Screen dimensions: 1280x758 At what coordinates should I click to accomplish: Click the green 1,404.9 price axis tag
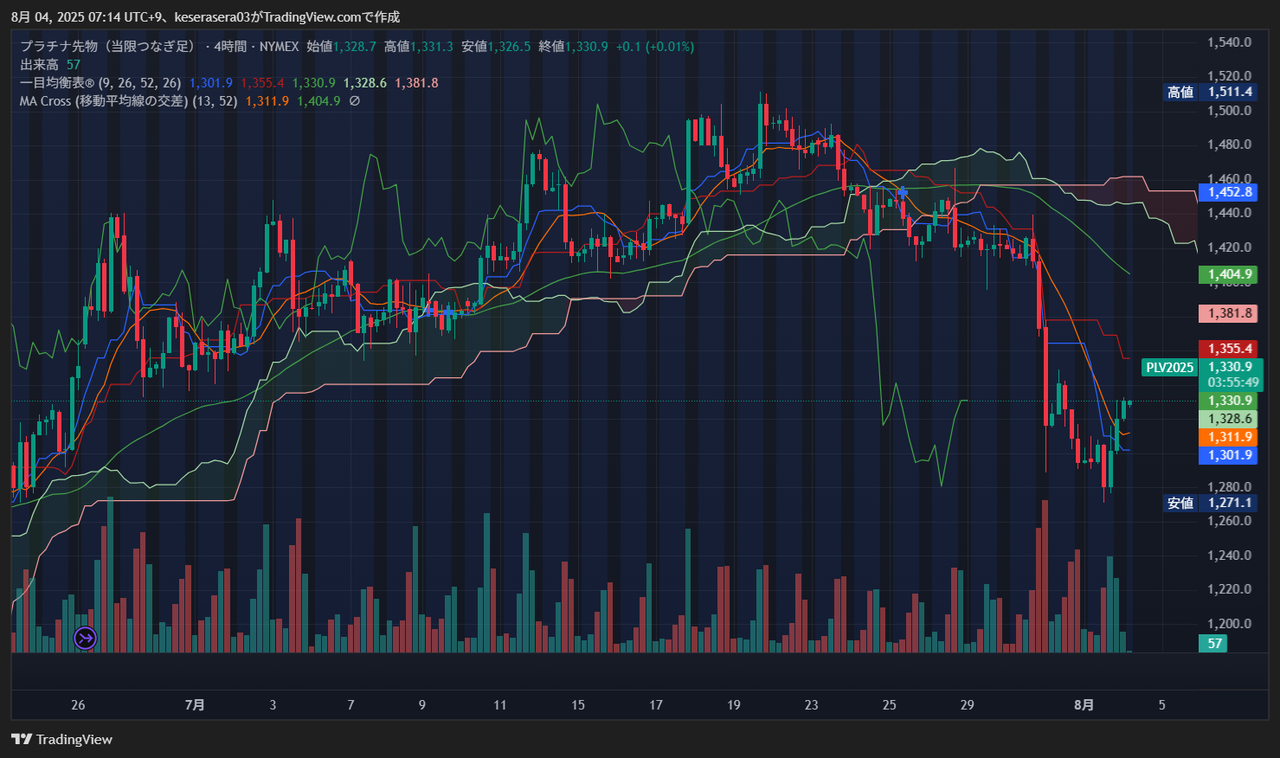tap(1229, 274)
